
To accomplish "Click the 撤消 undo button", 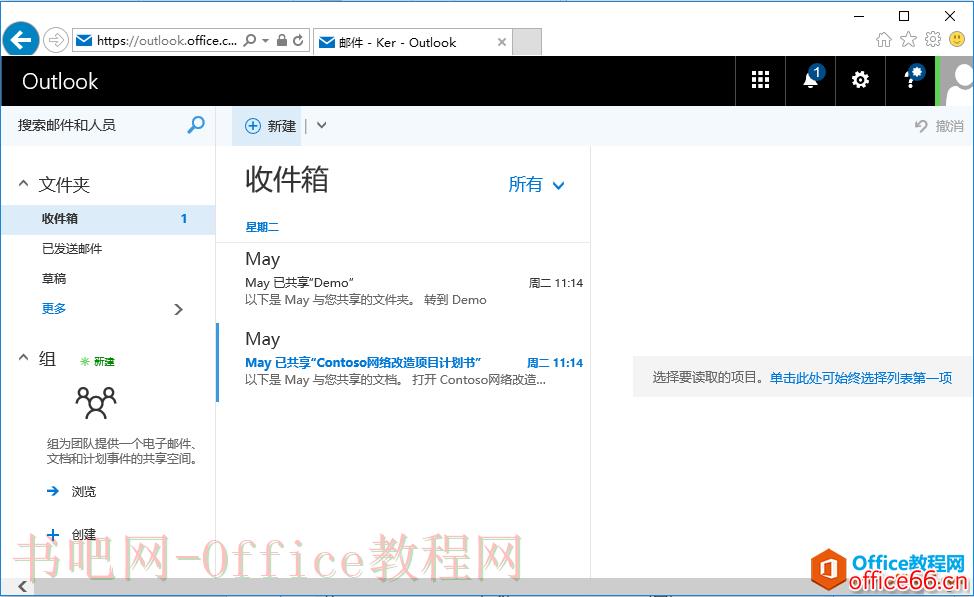I will (939, 126).
